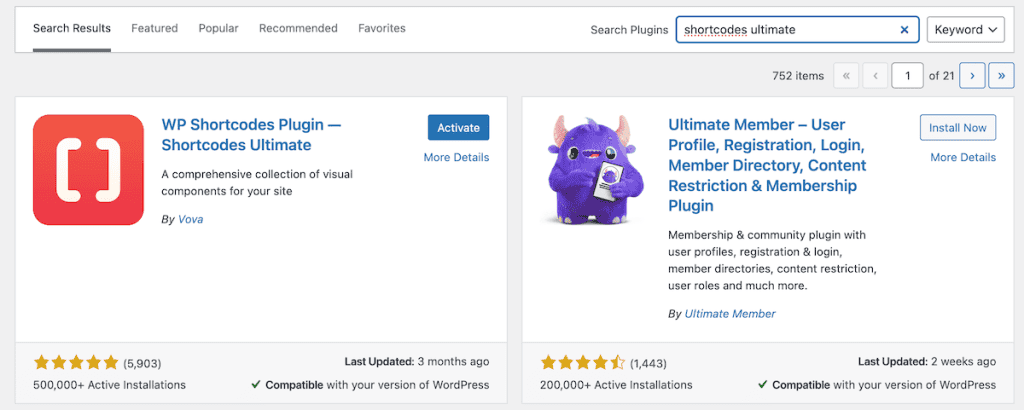Screen dimensions: 1024x410
Task: Go to the previous results page
Action: coord(875,75)
